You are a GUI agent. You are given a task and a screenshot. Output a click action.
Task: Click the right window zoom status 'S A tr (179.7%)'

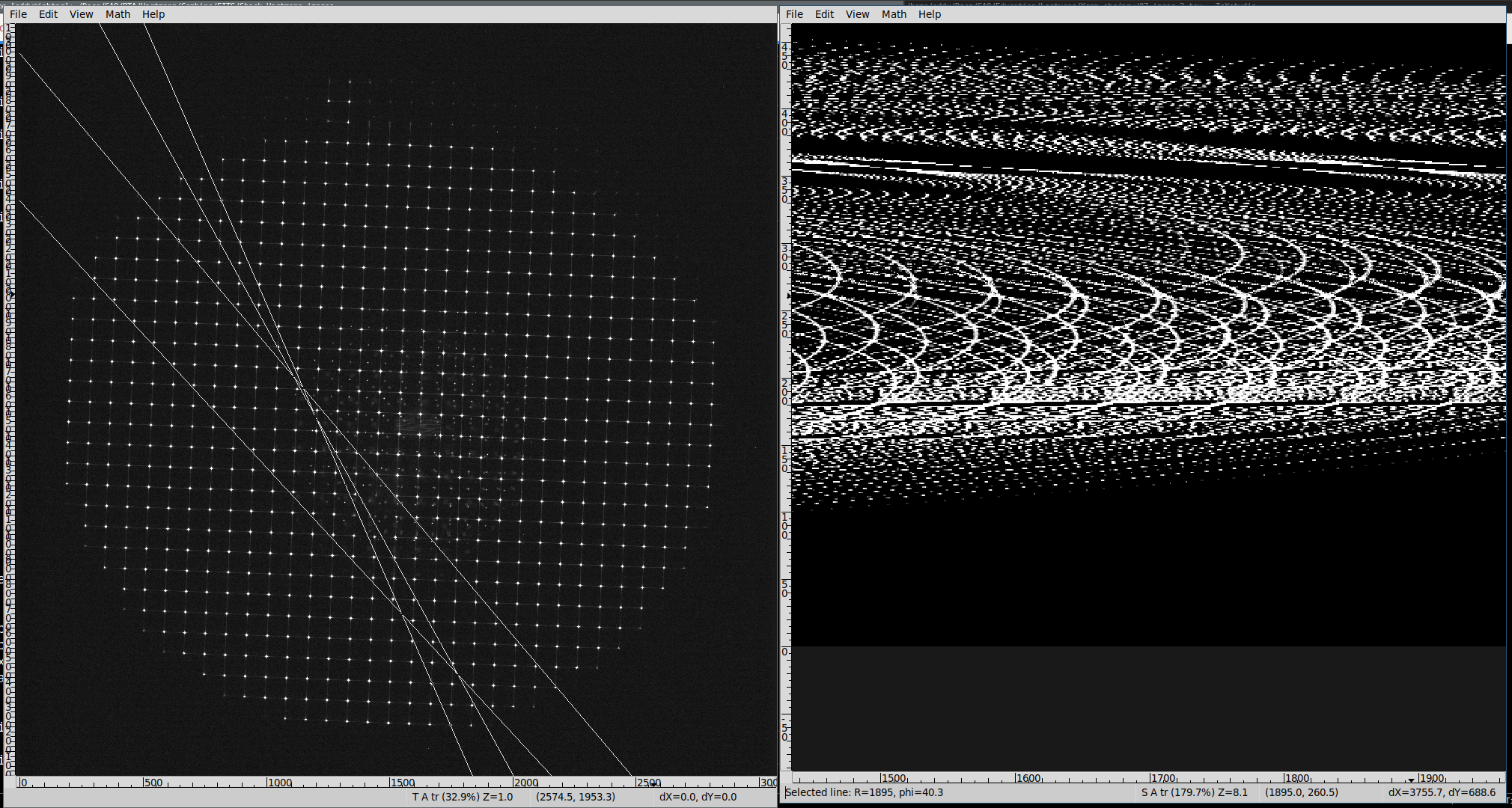point(1194,792)
